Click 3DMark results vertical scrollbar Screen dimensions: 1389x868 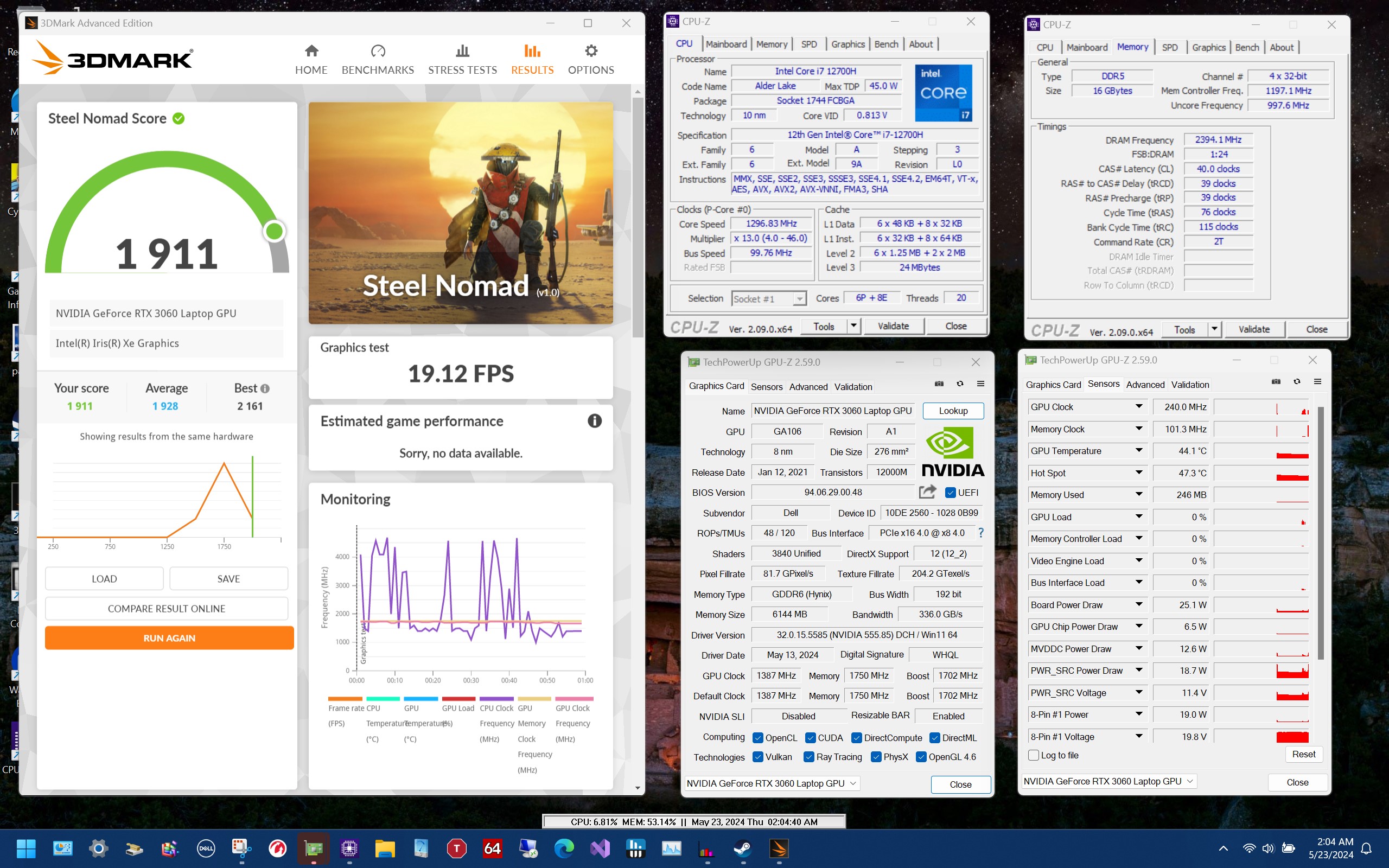[638, 217]
